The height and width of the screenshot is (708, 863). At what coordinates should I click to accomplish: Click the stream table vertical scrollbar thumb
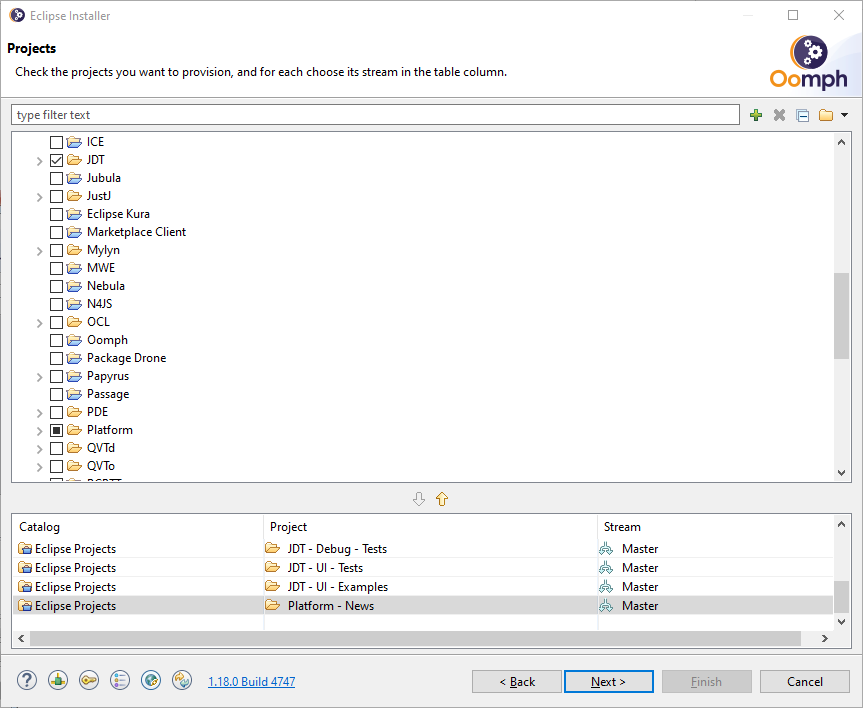[842, 597]
